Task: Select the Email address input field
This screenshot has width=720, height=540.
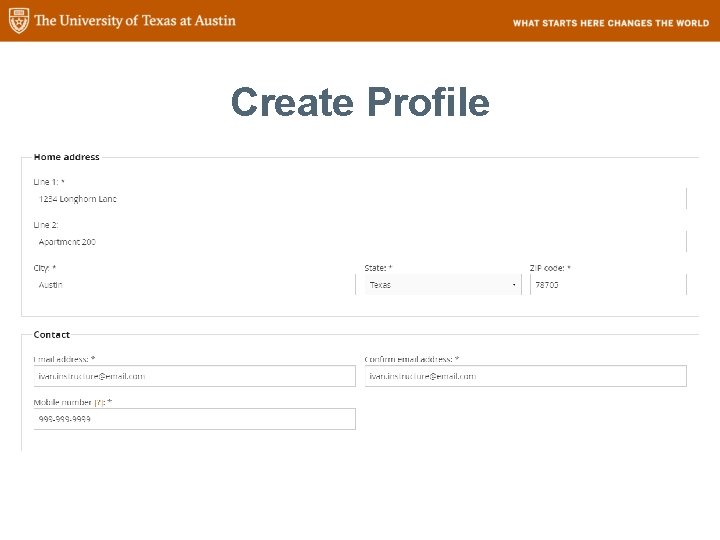Action: tap(194, 376)
